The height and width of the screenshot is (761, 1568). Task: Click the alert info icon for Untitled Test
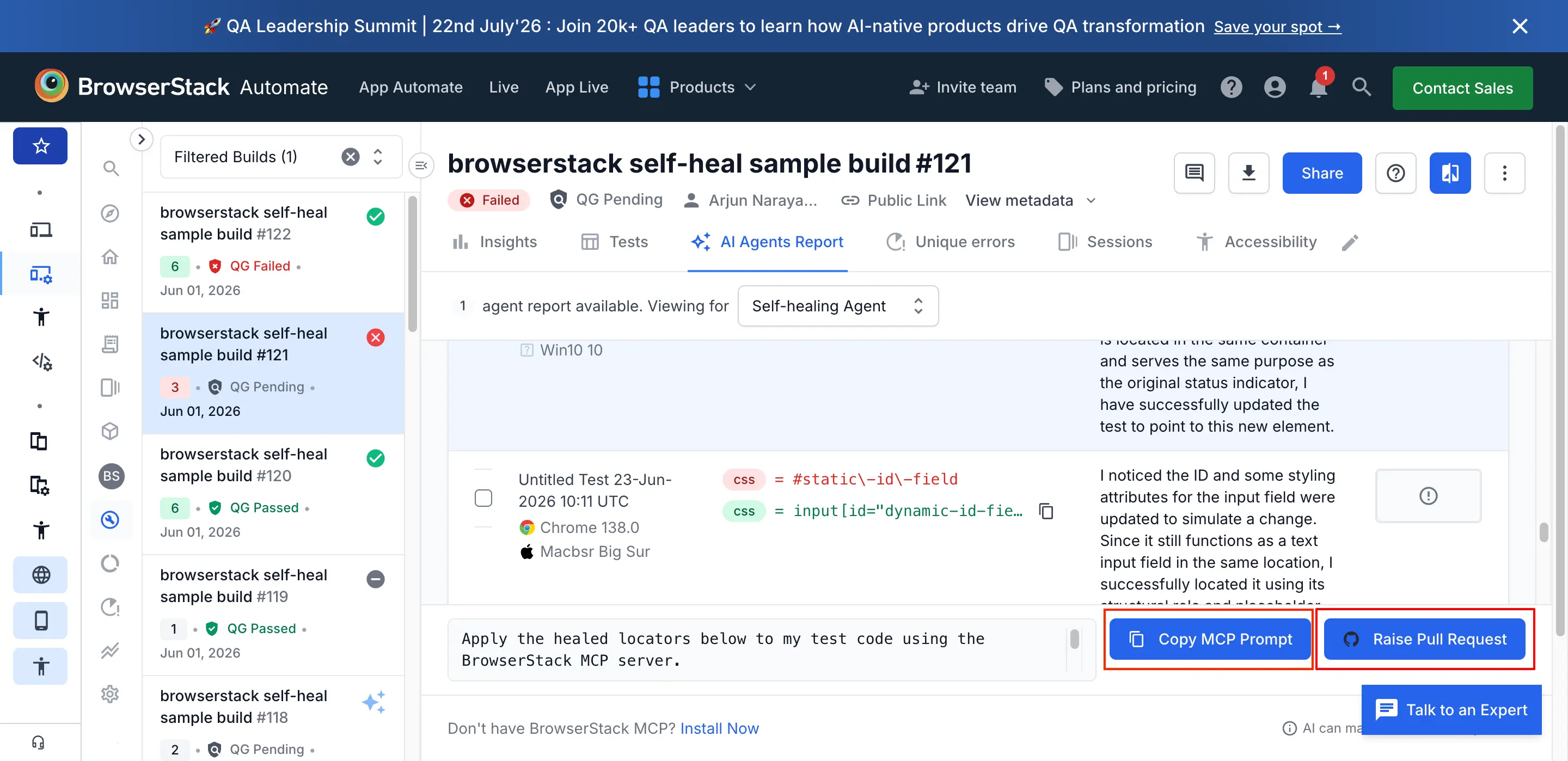point(1428,496)
